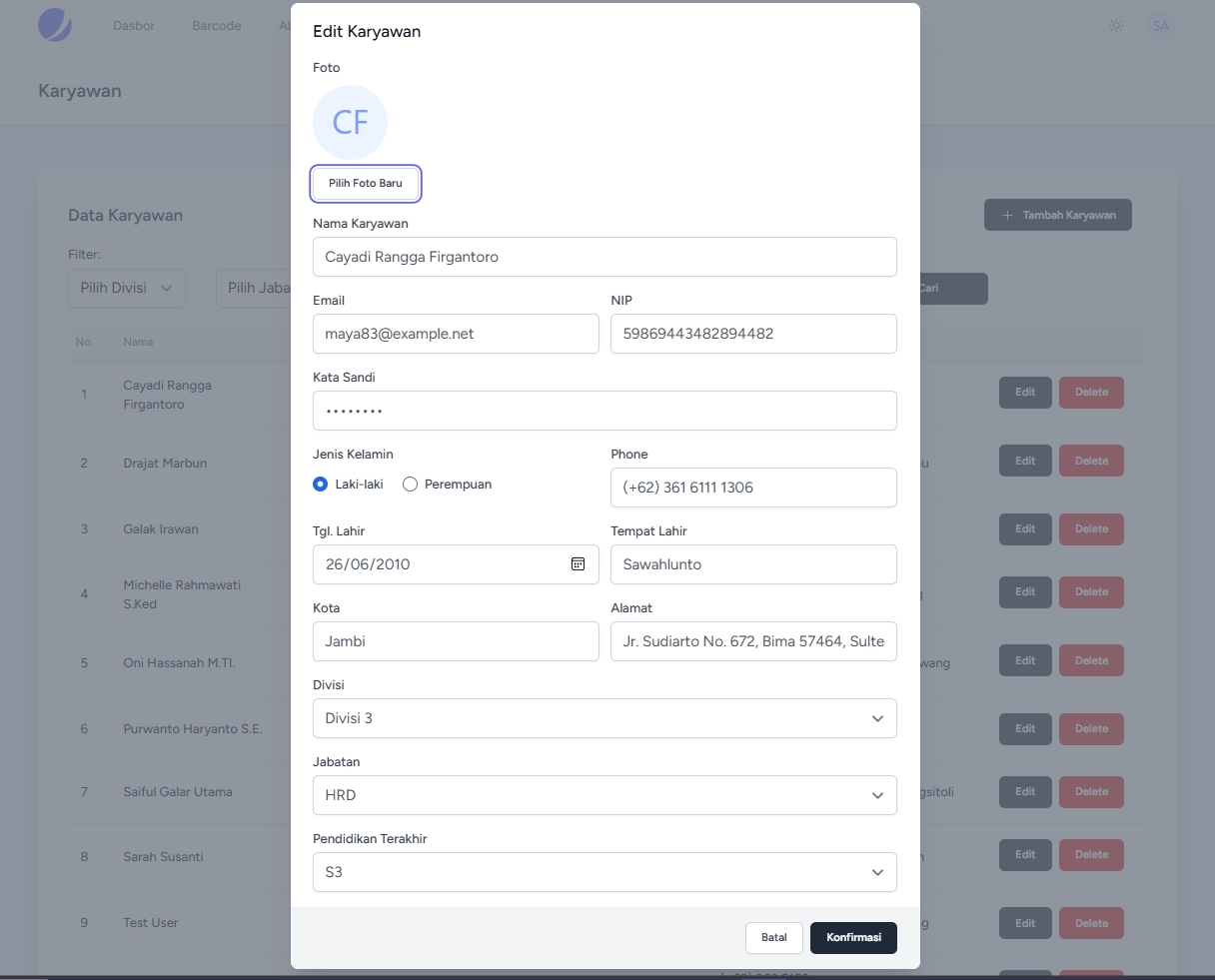Click the CF profile photo avatar
Image resolution: width=1215 pixels, height=980 pixels.
[x=350, y=122]
